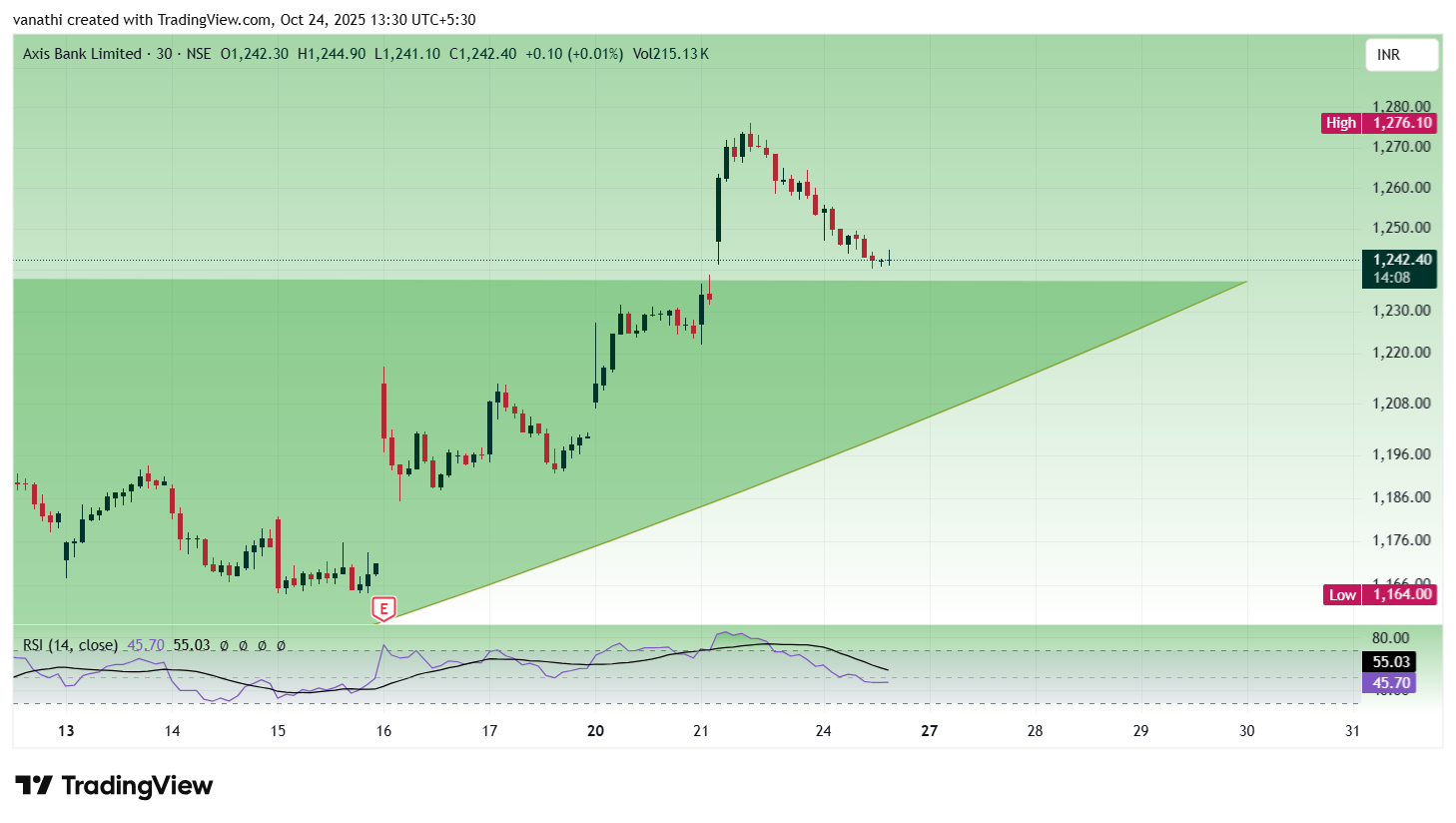
Task: Click the open value O1,242.30
Action: pos(255,54)
